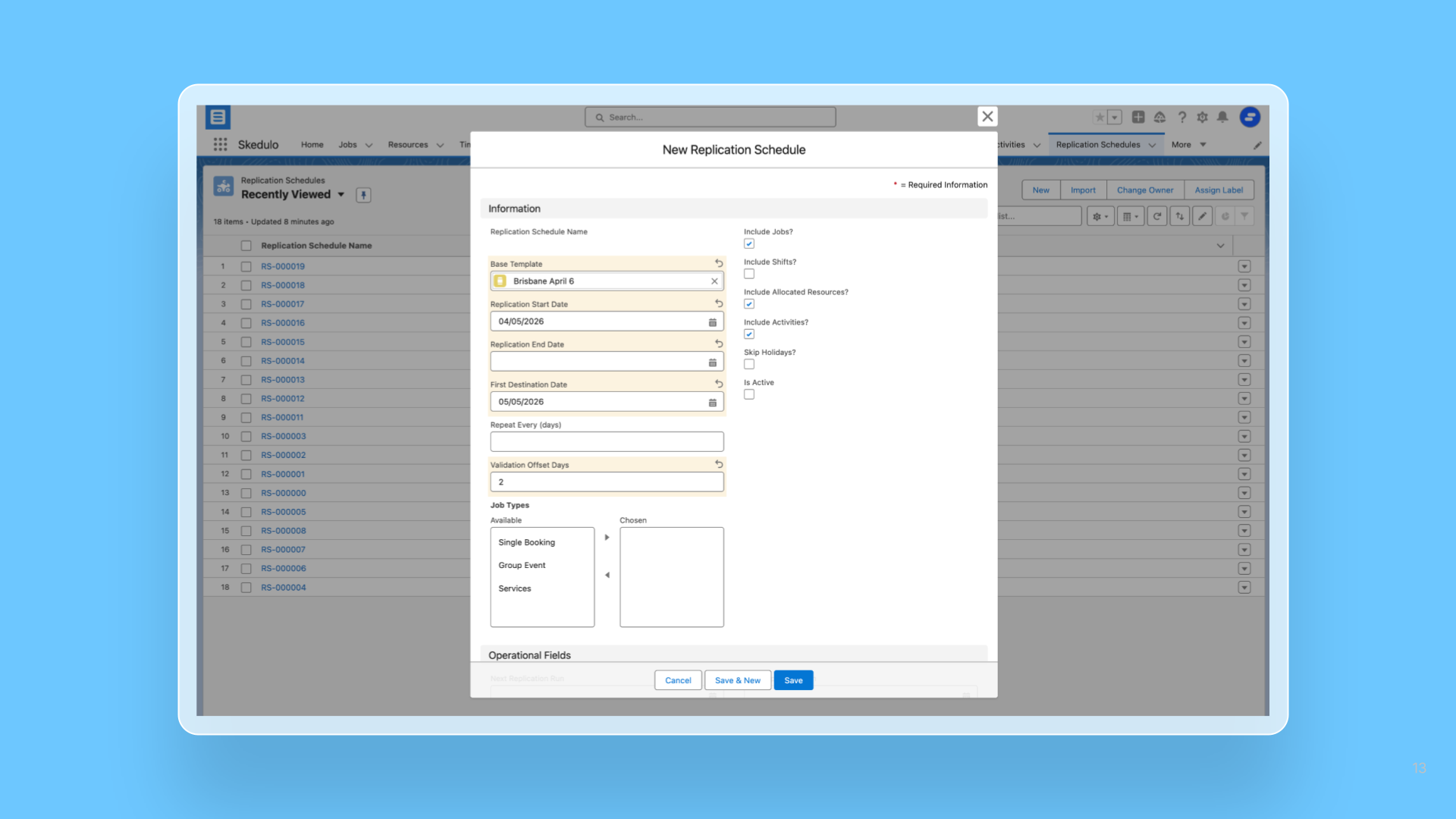Click the sort order arrows icon
This screenshot has width=1456, height=819.
pyautogui.click(x=1179, y=216)
